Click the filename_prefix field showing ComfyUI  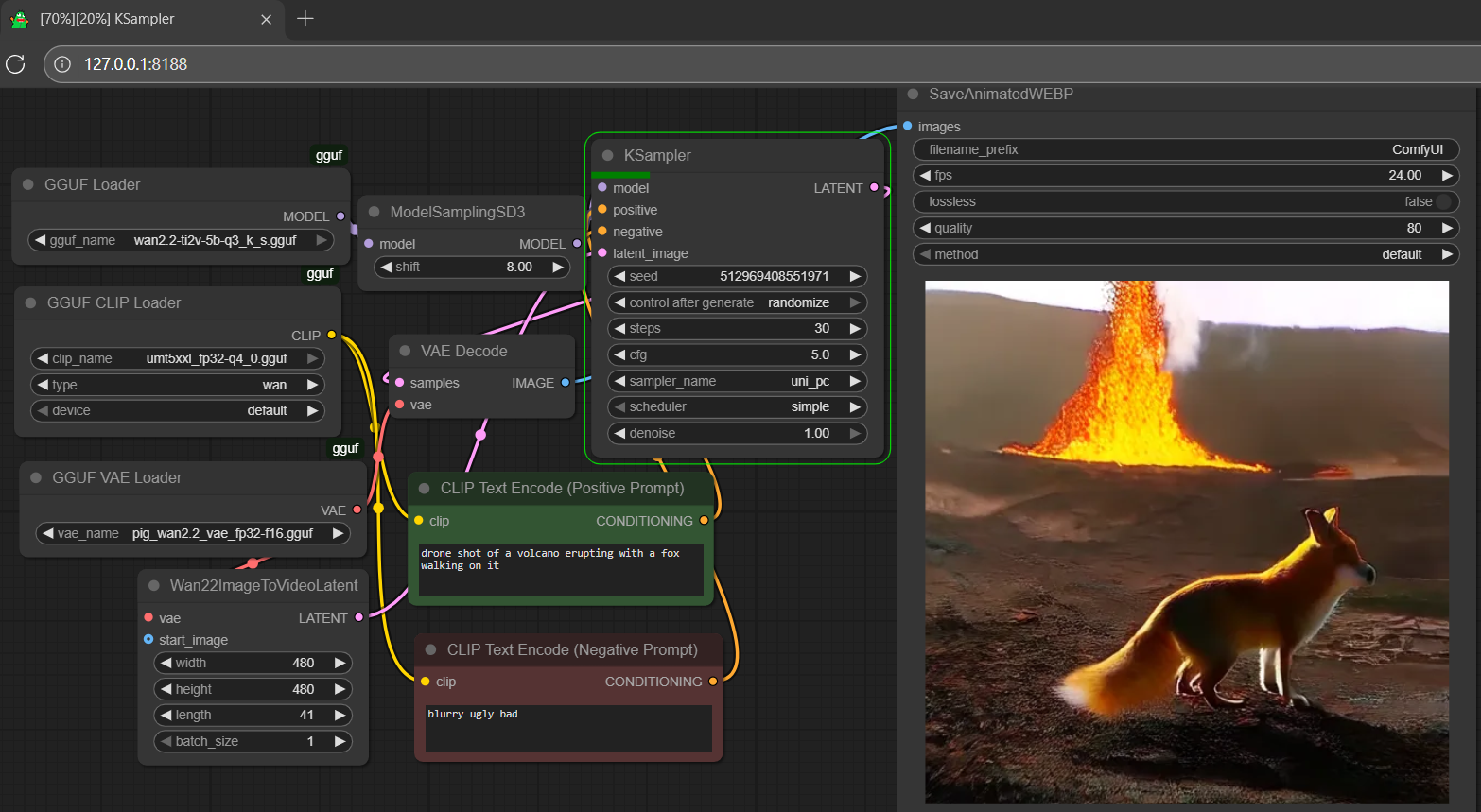click(1185, 150)
